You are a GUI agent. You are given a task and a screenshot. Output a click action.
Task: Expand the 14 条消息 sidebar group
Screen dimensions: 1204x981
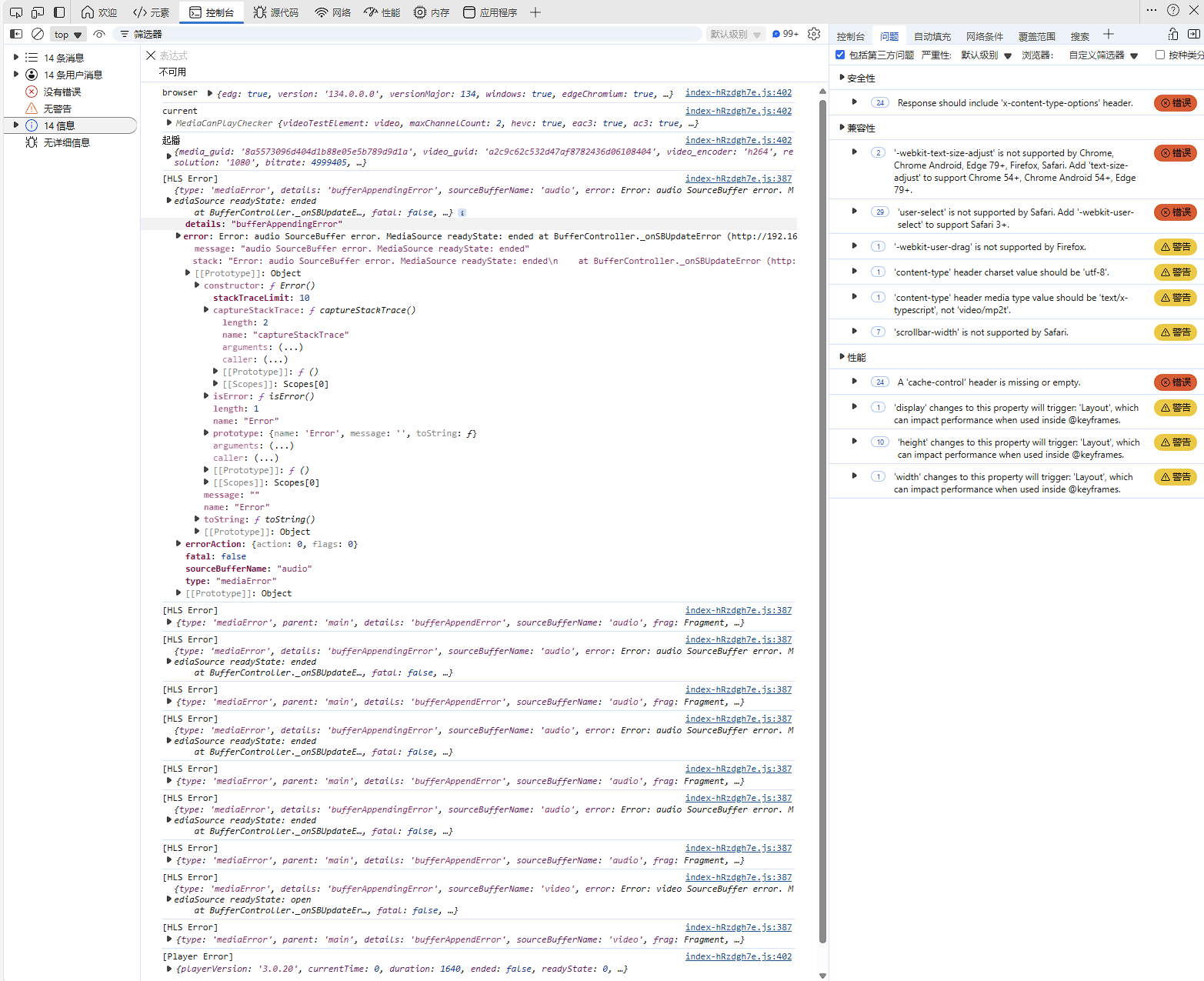click(16, 58)
